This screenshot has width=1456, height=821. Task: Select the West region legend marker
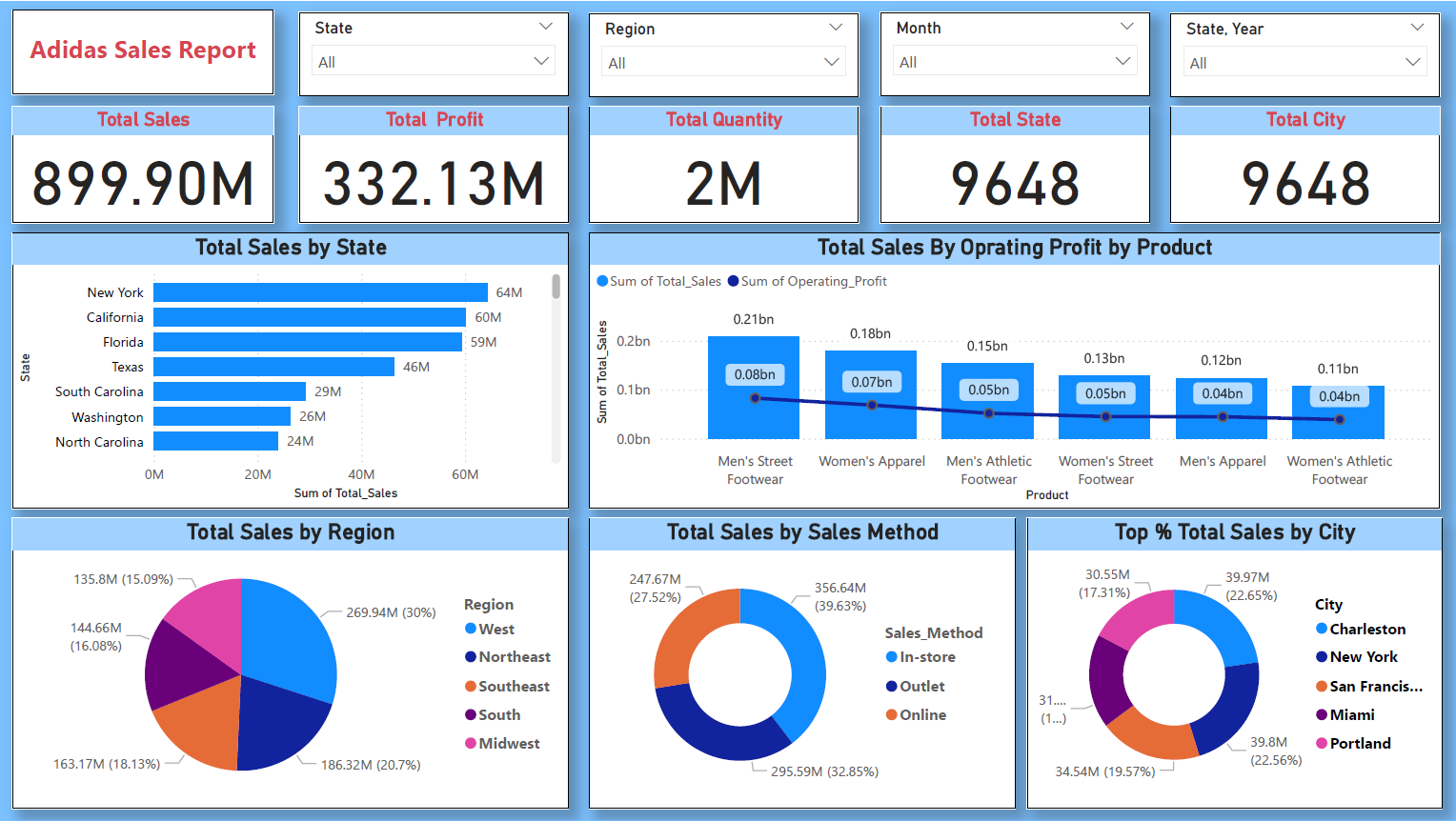coord(471,629)
